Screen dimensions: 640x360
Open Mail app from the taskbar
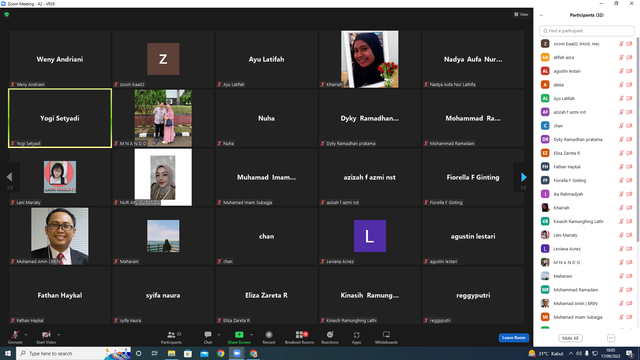pos(204,353)
